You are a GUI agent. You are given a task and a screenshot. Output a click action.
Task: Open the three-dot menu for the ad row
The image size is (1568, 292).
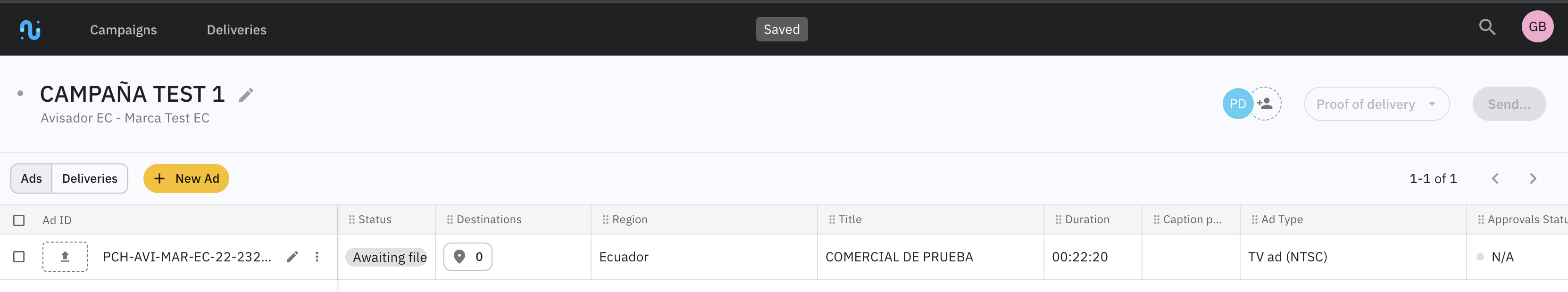click(x=317, y=257)
